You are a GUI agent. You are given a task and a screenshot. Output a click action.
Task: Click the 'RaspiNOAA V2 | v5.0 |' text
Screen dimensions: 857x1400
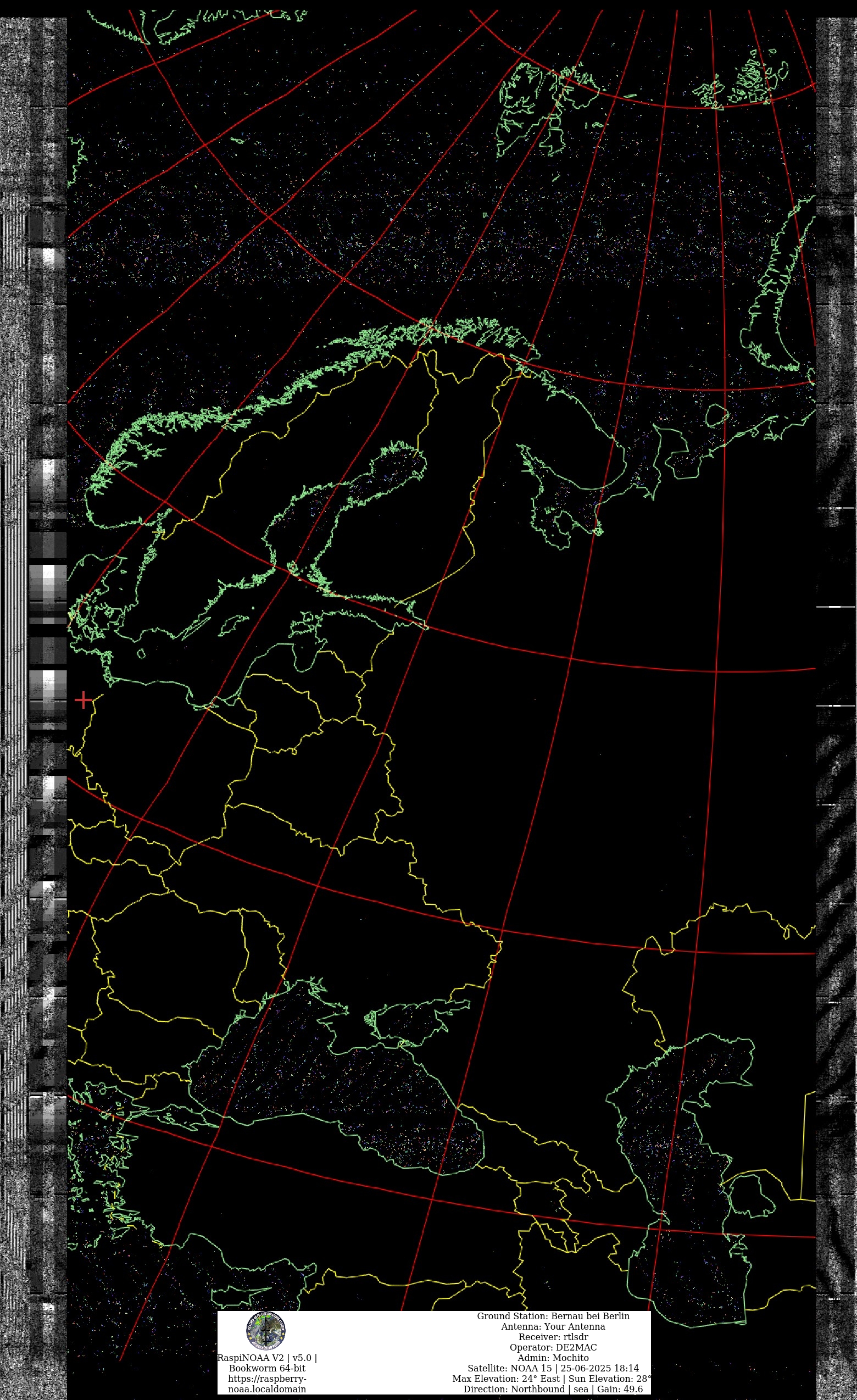tap(267, 1357)
